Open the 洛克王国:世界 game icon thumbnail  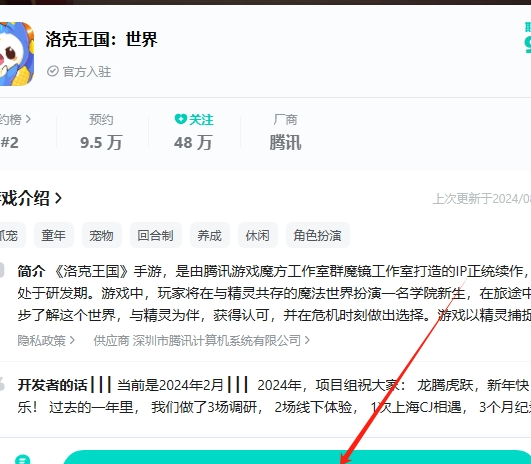17,54
